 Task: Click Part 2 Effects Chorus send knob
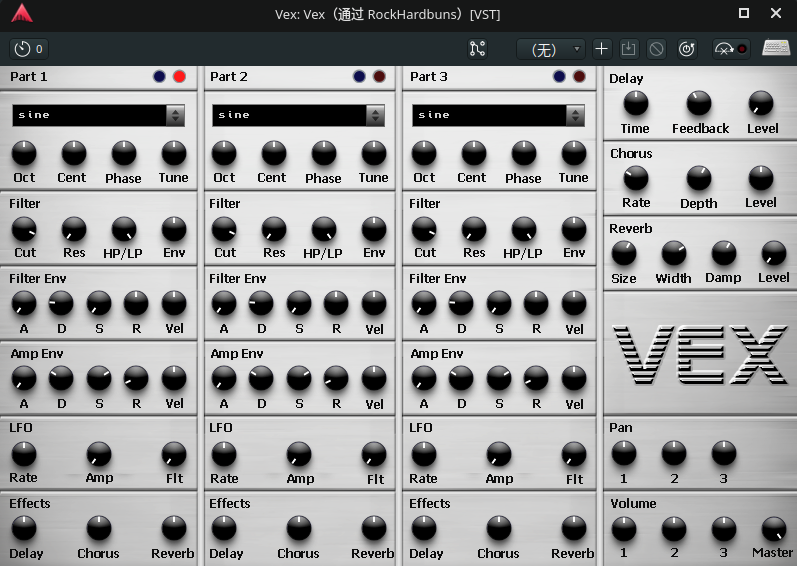[x=299, y=529]
